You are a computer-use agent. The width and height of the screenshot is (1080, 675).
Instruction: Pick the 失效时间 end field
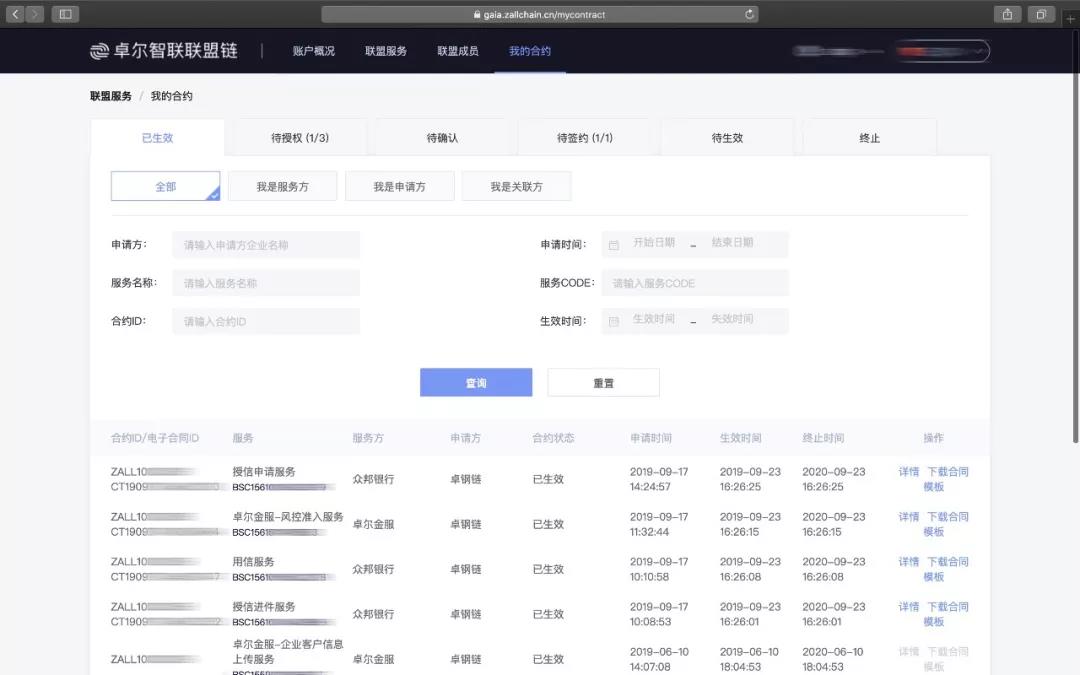tap(732, 319)
